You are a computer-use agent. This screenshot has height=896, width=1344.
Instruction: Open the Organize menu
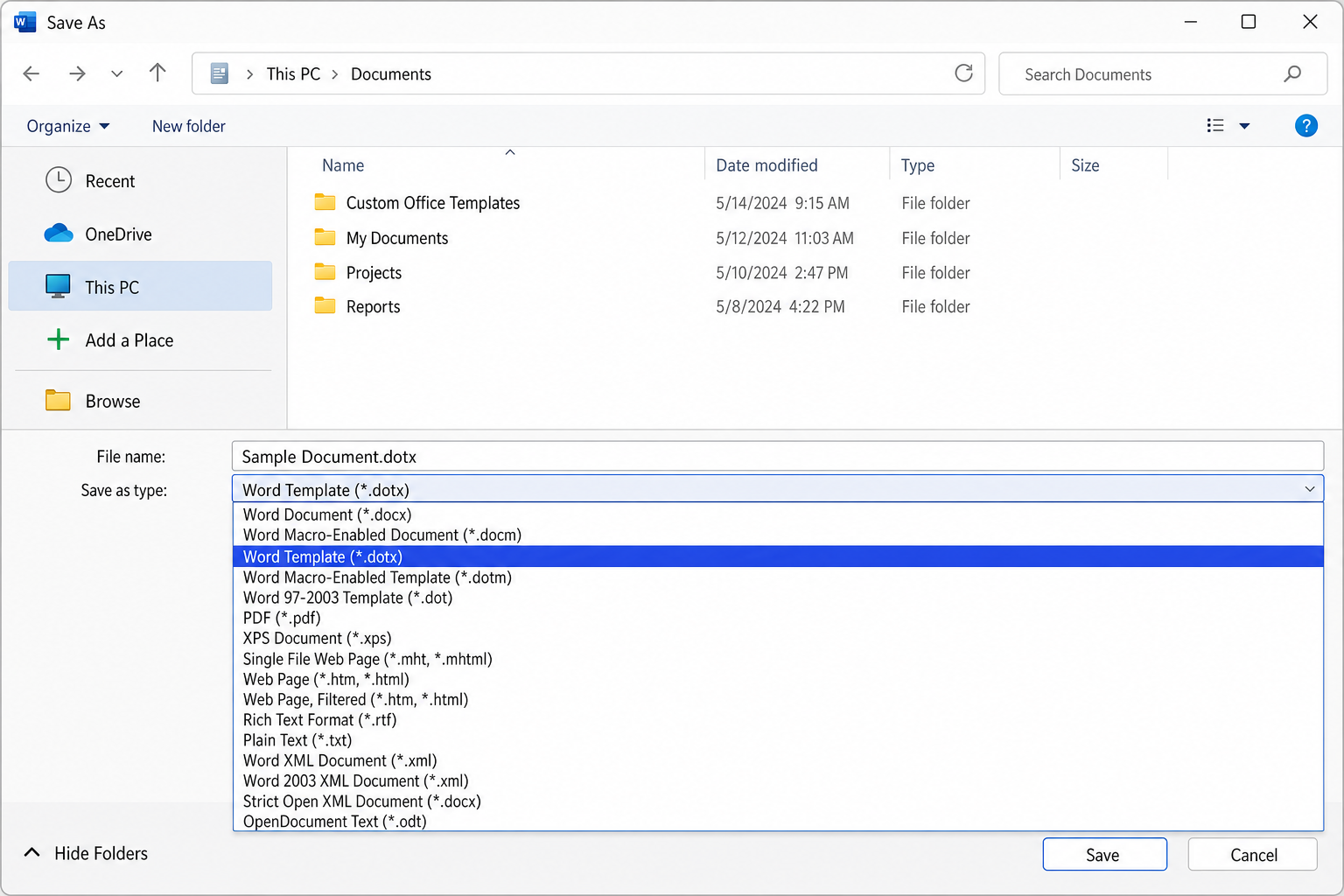click(68, 126)
